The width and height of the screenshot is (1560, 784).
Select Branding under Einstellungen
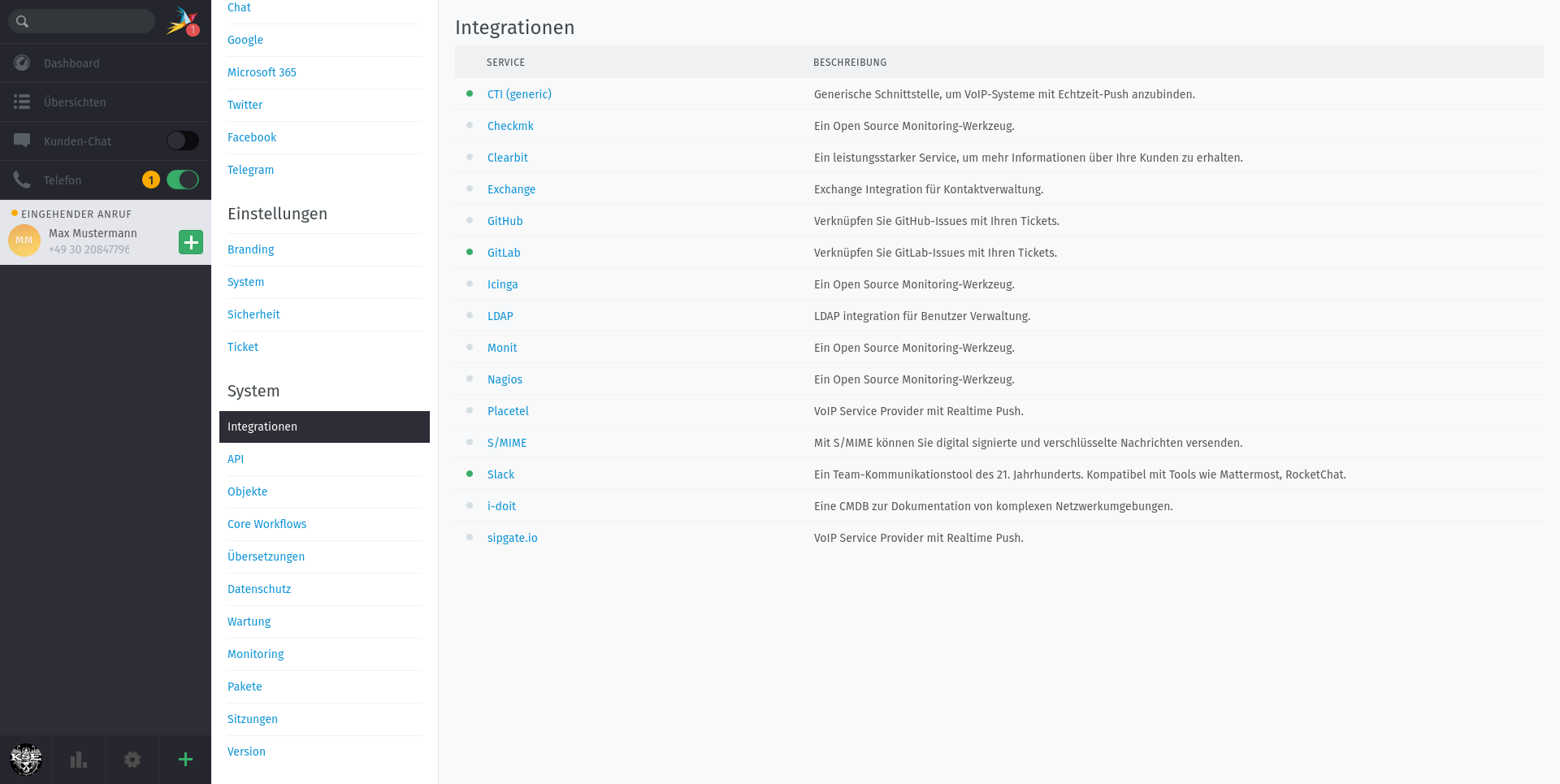click(x=250, y=249)
